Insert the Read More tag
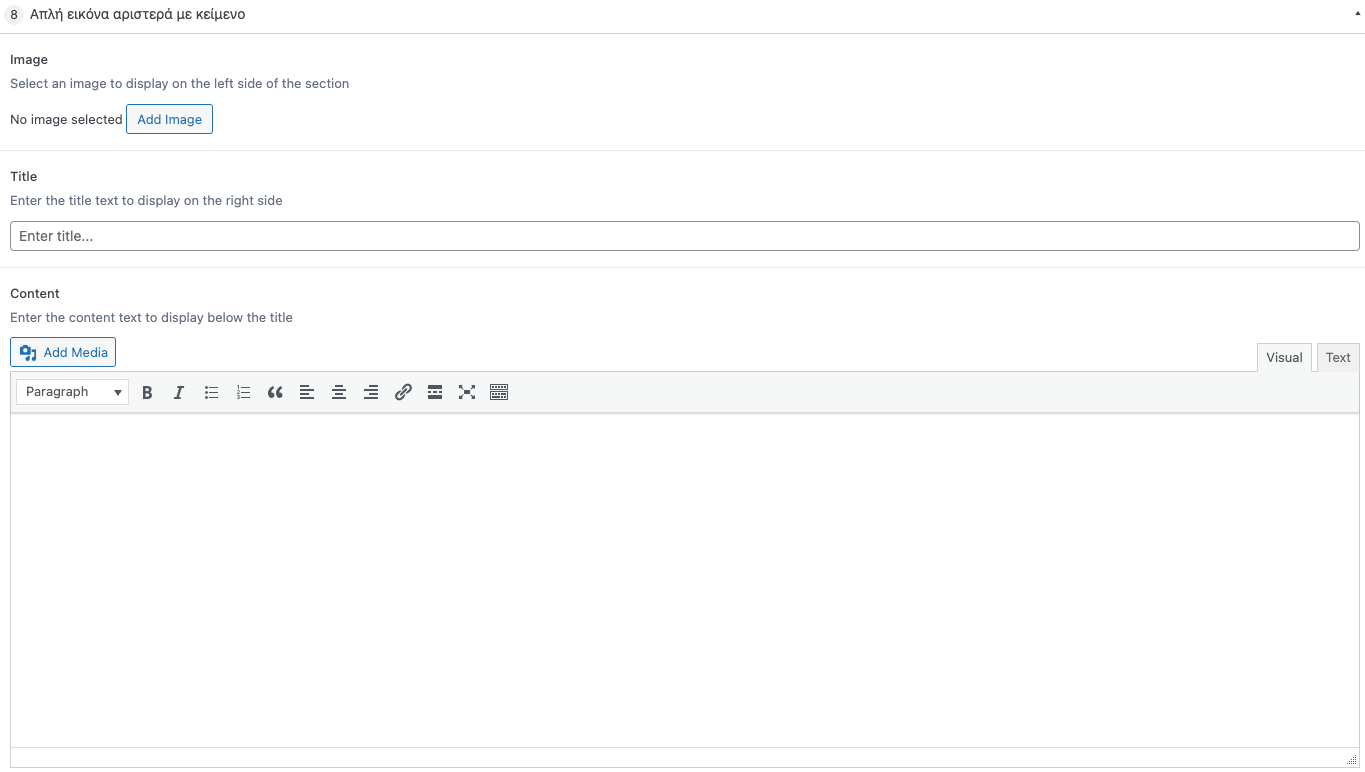The image size is (1365, 772). [x=435, y=392]
